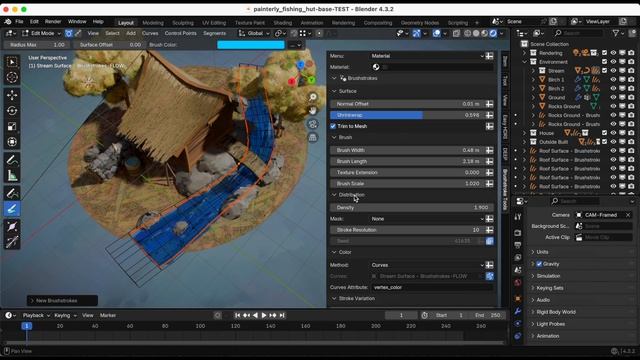Open the Output properties tab icon
Image resolution: width=640 pixels, height=360 pixels.
pos(518,245)
